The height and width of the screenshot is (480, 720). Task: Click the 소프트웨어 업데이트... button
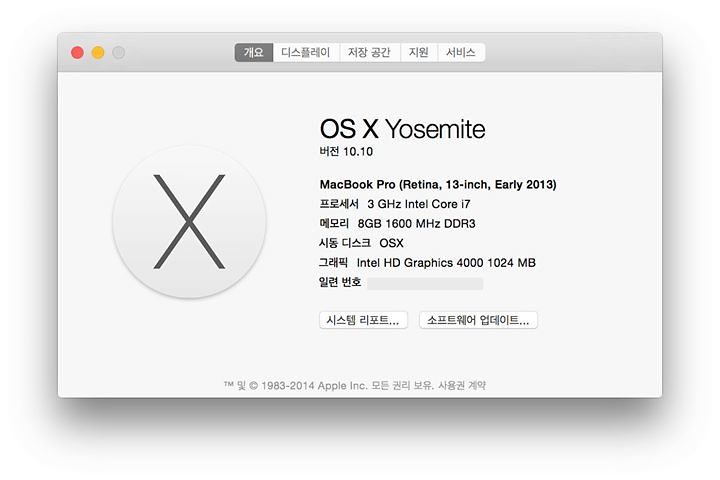point(478,320)
